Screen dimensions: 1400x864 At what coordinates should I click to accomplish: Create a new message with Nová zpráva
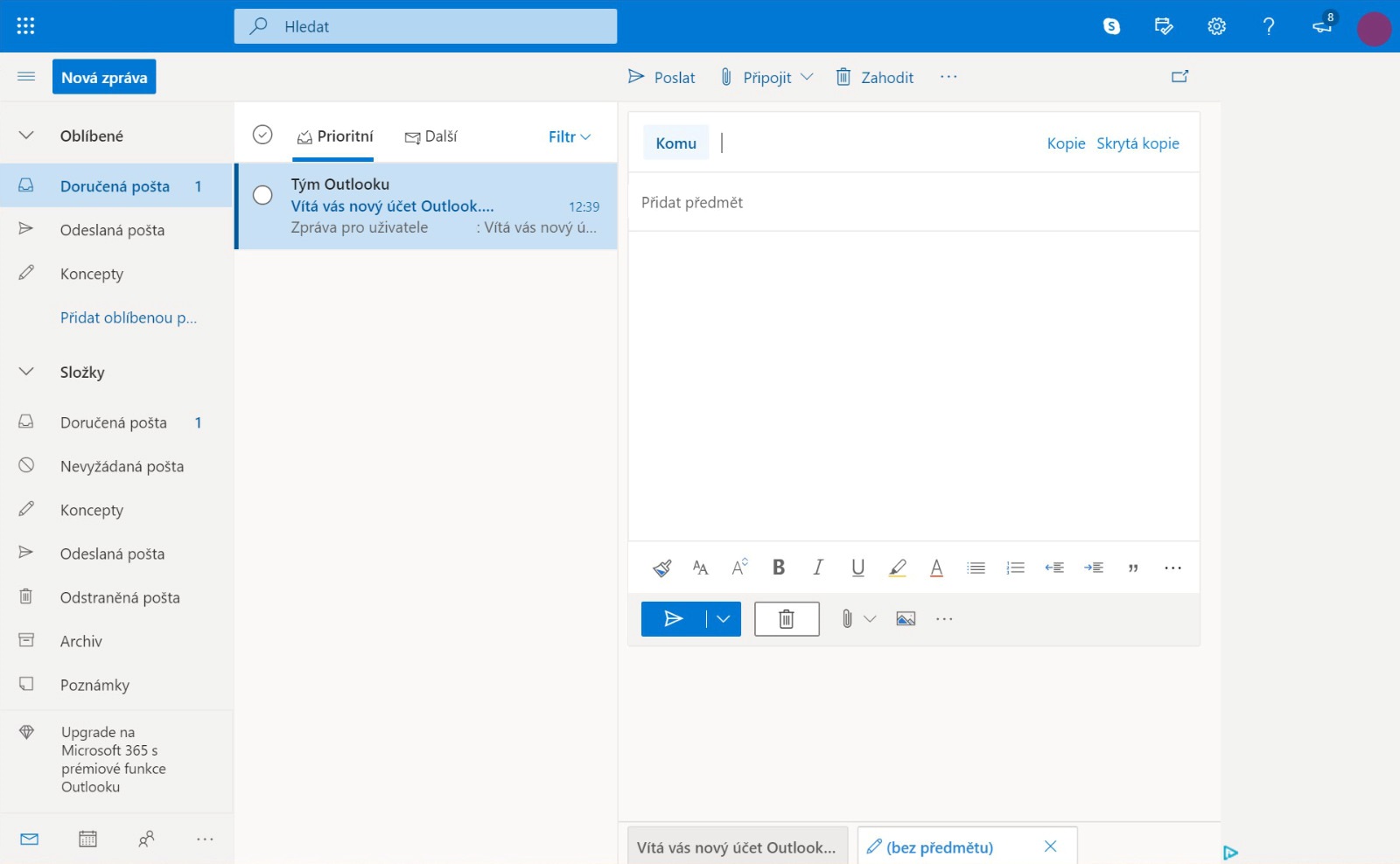tap(105, 76)
